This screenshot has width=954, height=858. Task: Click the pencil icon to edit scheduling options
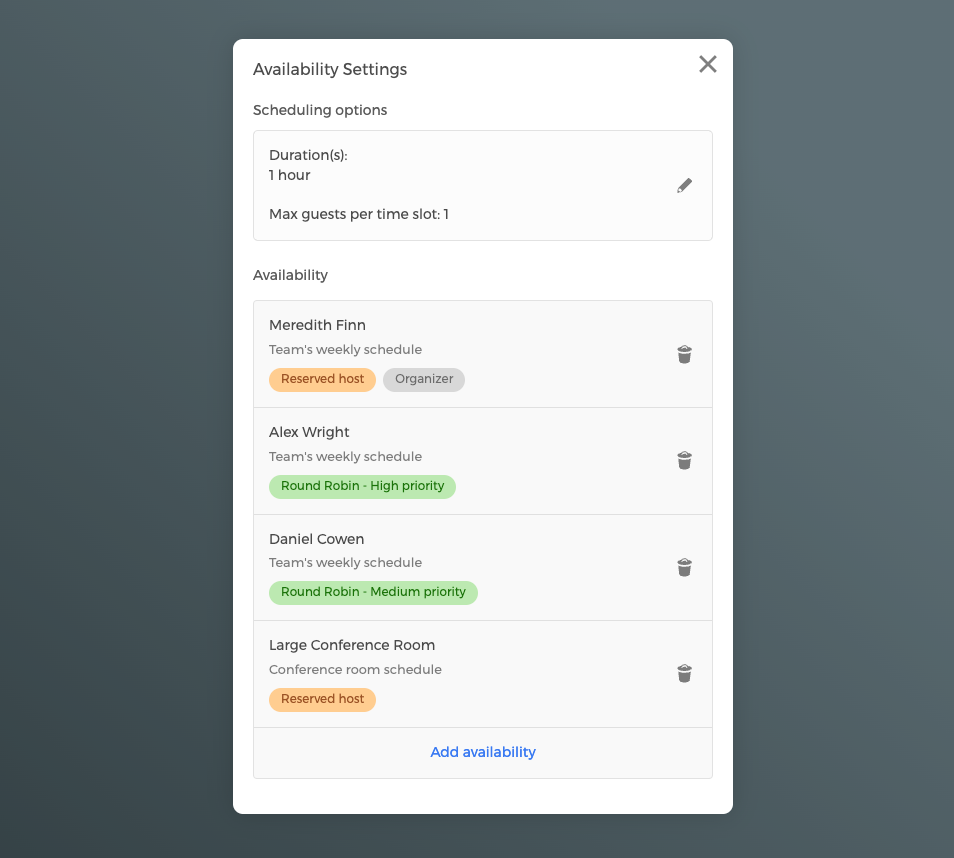pos(684,185)
